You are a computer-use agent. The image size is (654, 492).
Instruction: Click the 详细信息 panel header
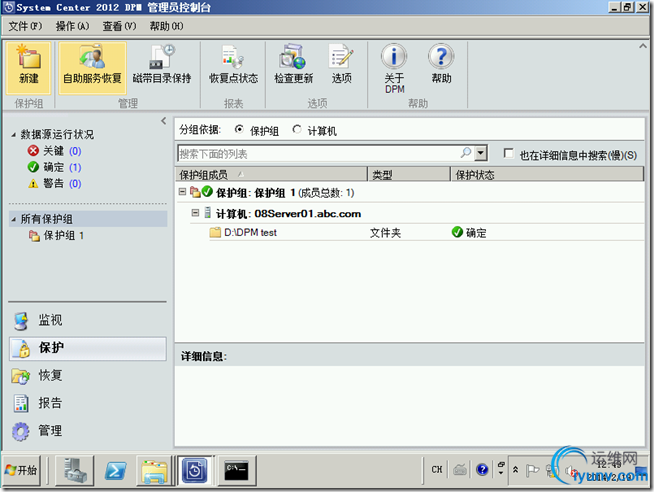tap(410, 356)
